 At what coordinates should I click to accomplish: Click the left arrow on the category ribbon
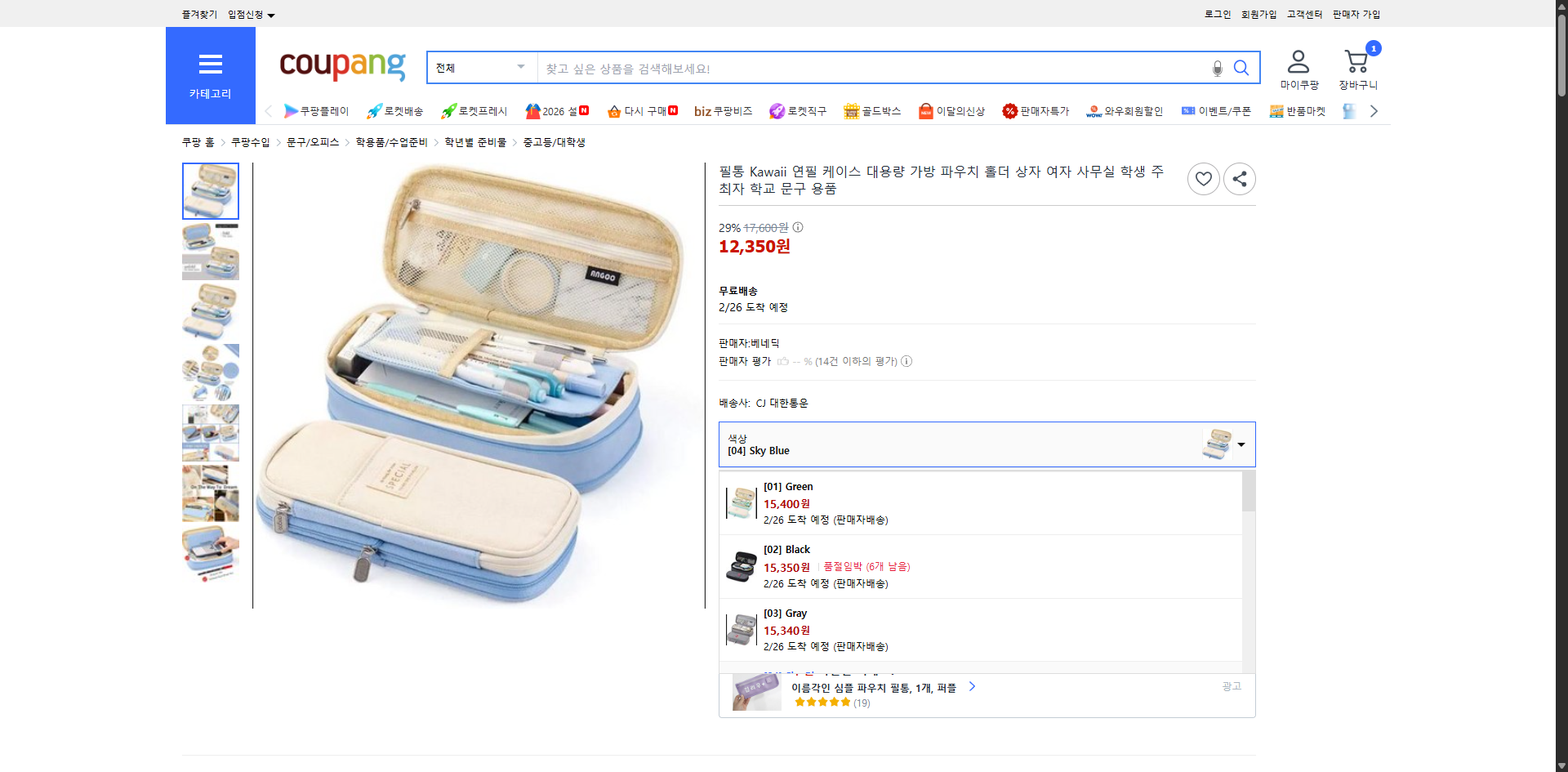269,110
